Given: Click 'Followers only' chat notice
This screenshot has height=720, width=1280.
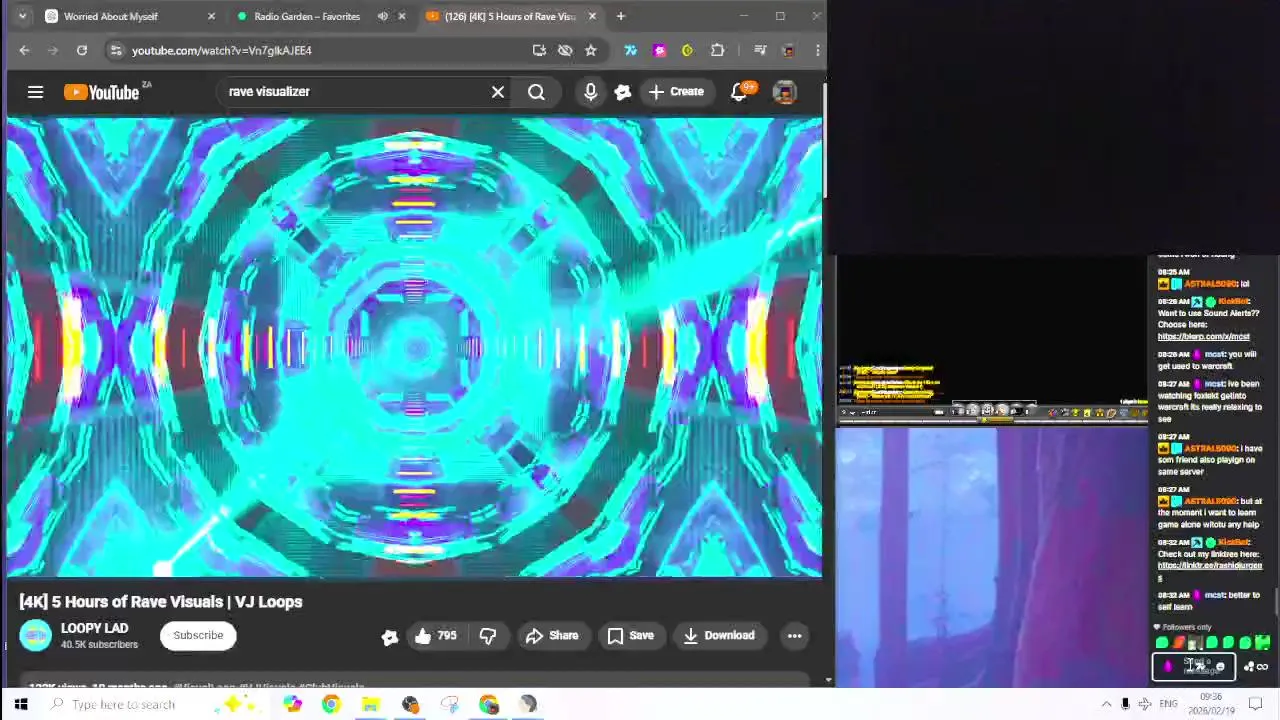Looking at the screenshot, I should click(1186, 627).
